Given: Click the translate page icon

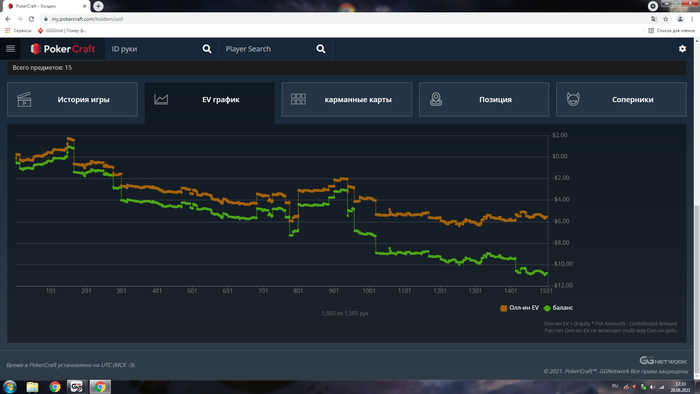Looking at the screenshot, I should pyautogui.click(x=654, y=19).
